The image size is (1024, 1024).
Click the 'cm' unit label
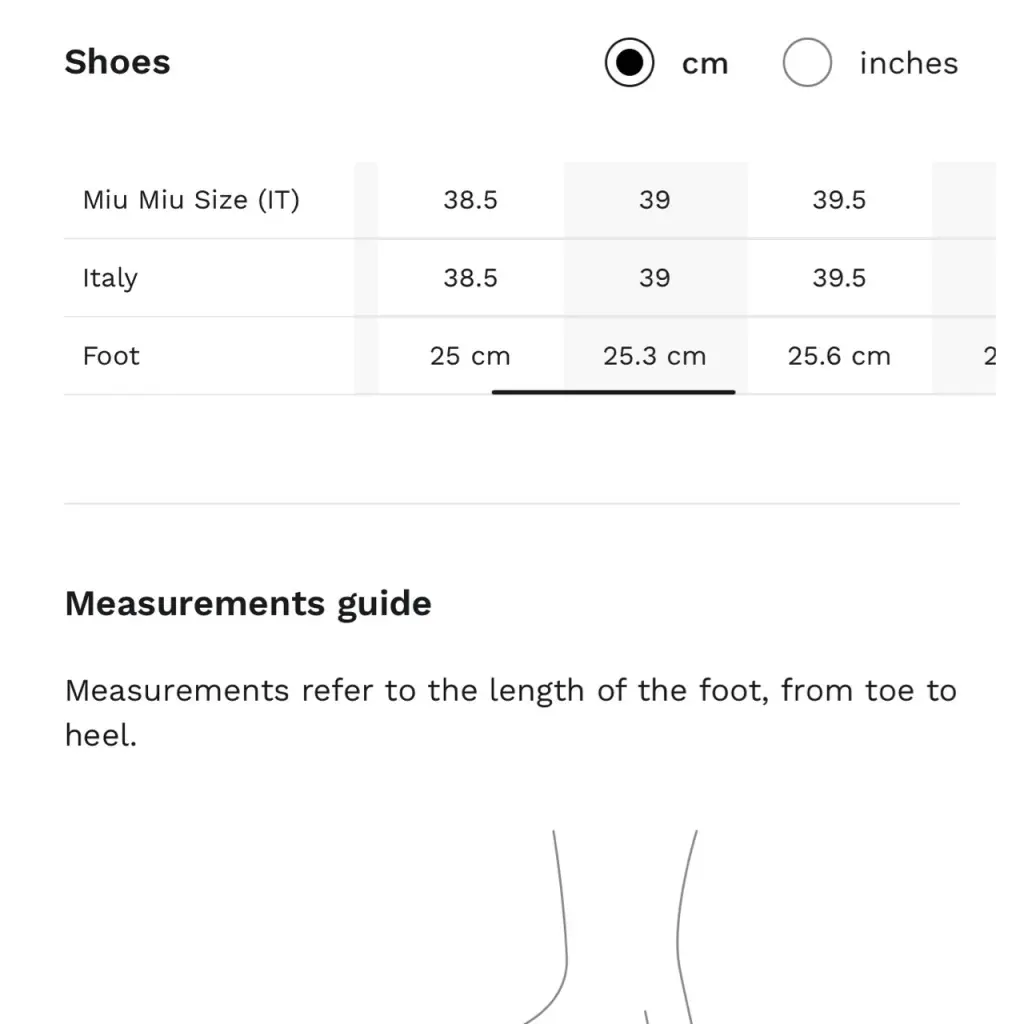coord(705,63)
